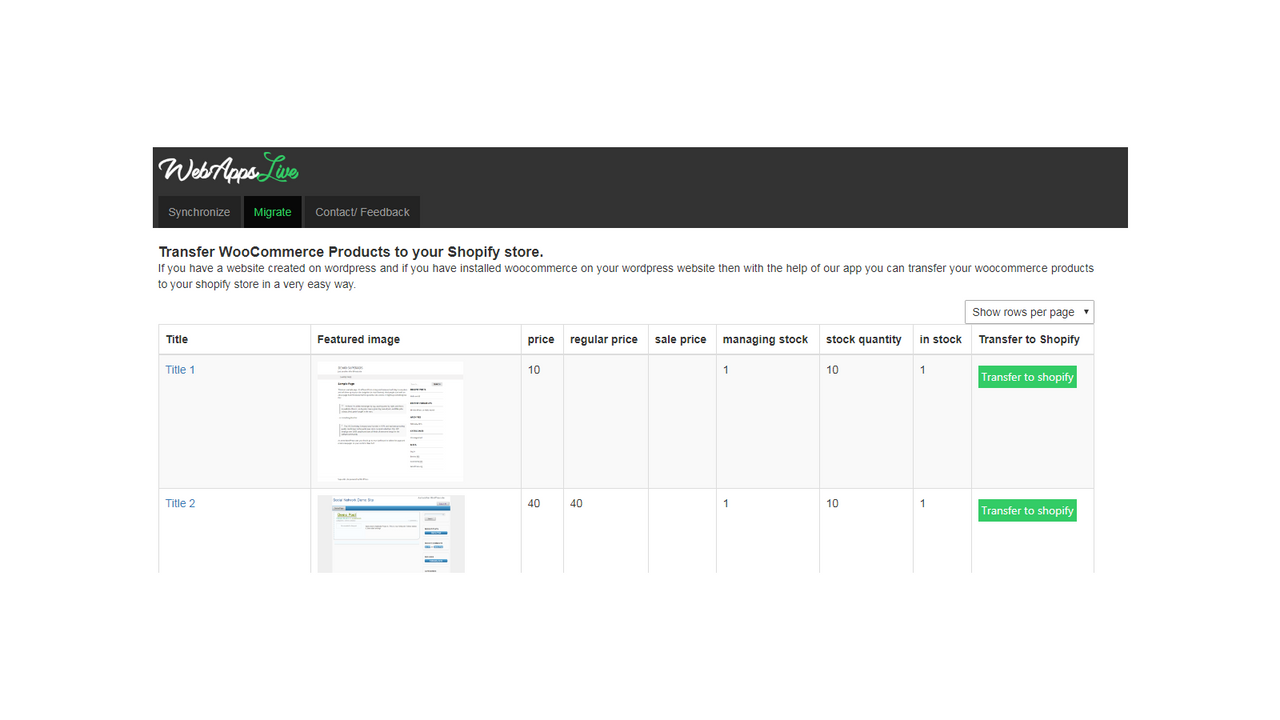Click the WebApps Live logo

point(229,169)
